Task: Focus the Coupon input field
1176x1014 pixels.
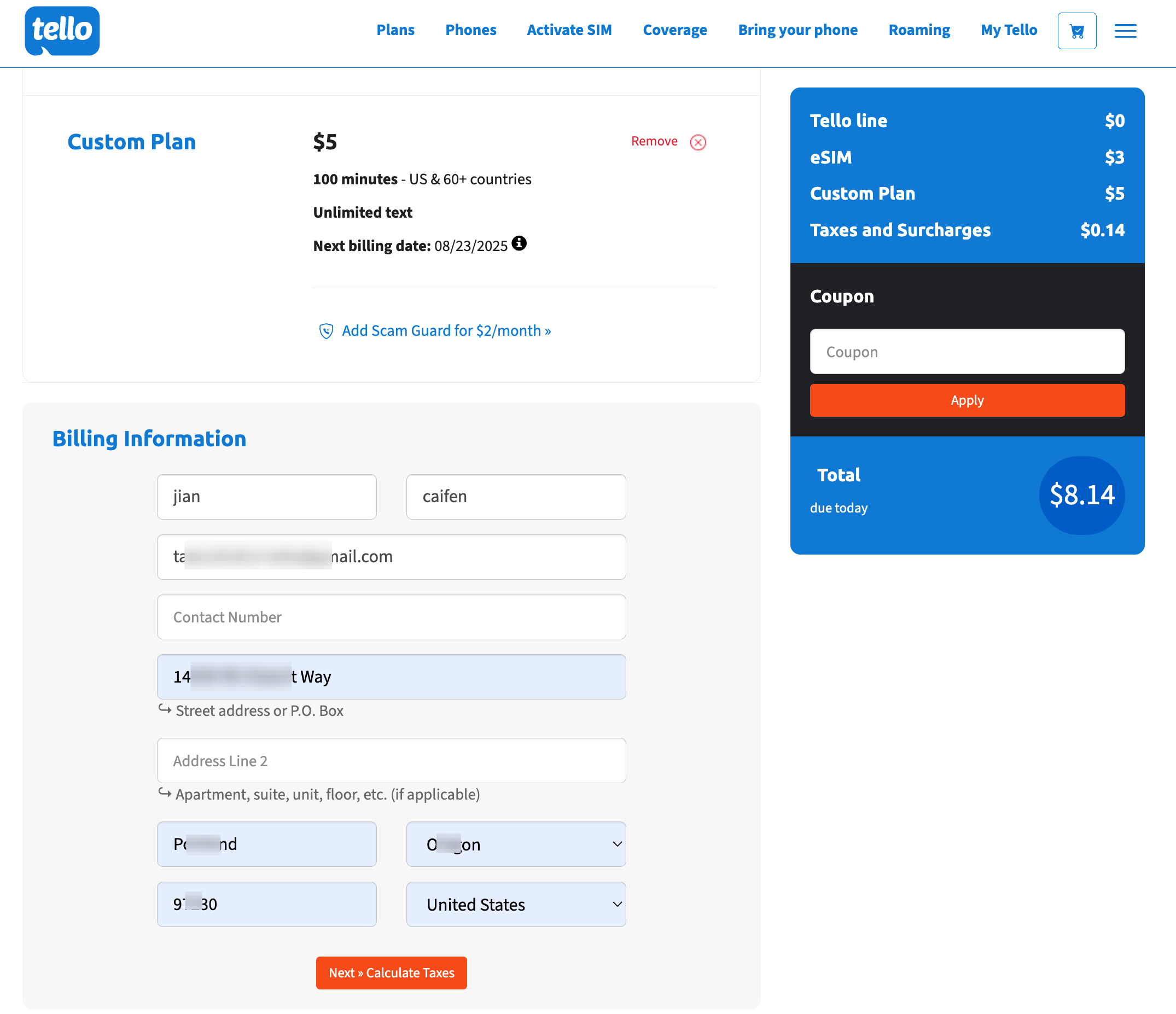Action: click(967, 351)
